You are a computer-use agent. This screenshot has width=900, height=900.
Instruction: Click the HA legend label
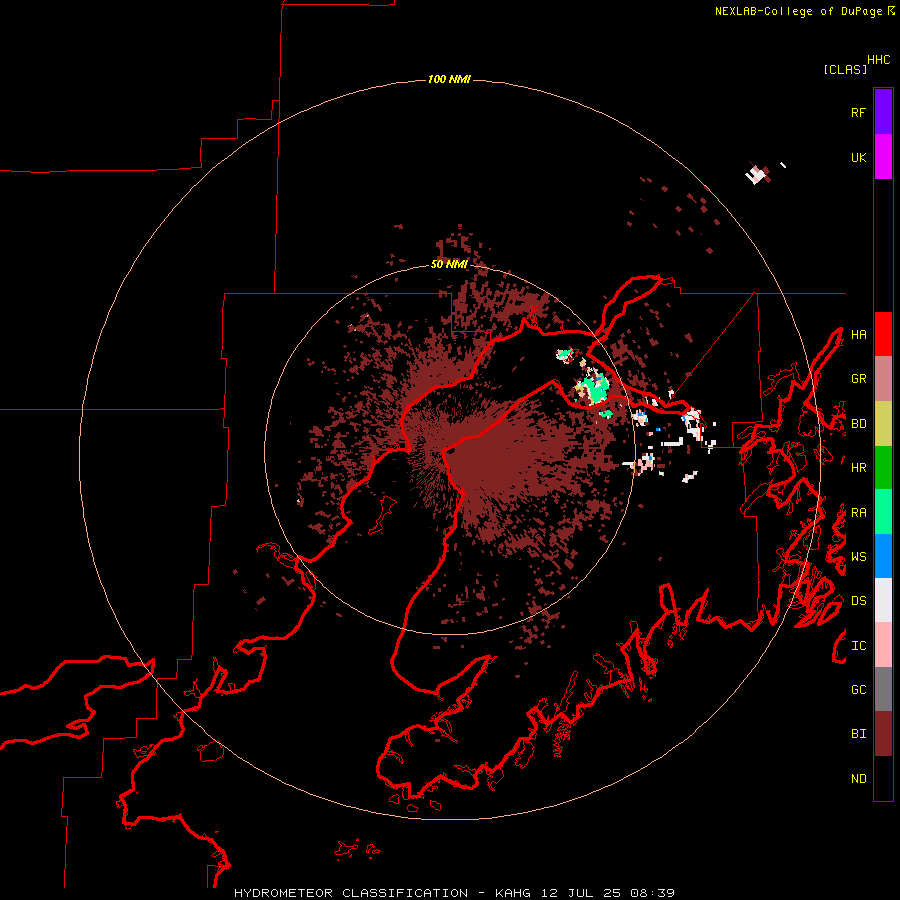tap(858, 335)
